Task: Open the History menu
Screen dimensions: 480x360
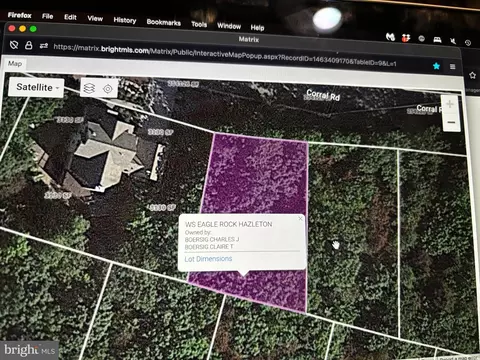Action: click(x=125, y=20)
